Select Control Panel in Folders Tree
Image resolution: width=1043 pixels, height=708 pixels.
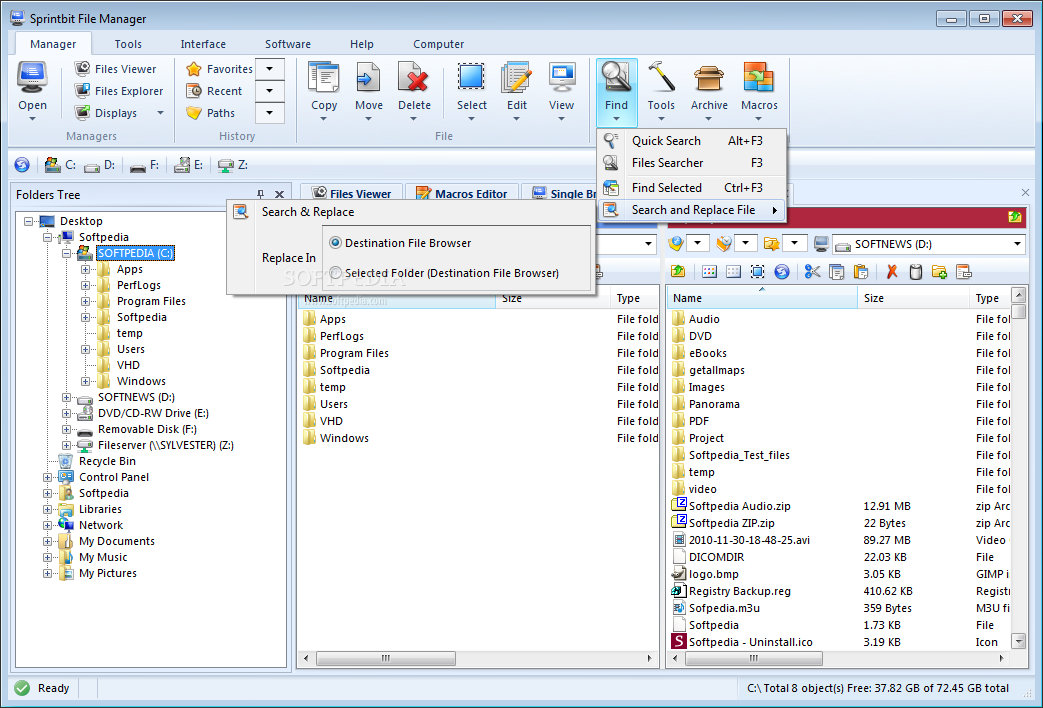pyautogui.click(x=114, y=477)
